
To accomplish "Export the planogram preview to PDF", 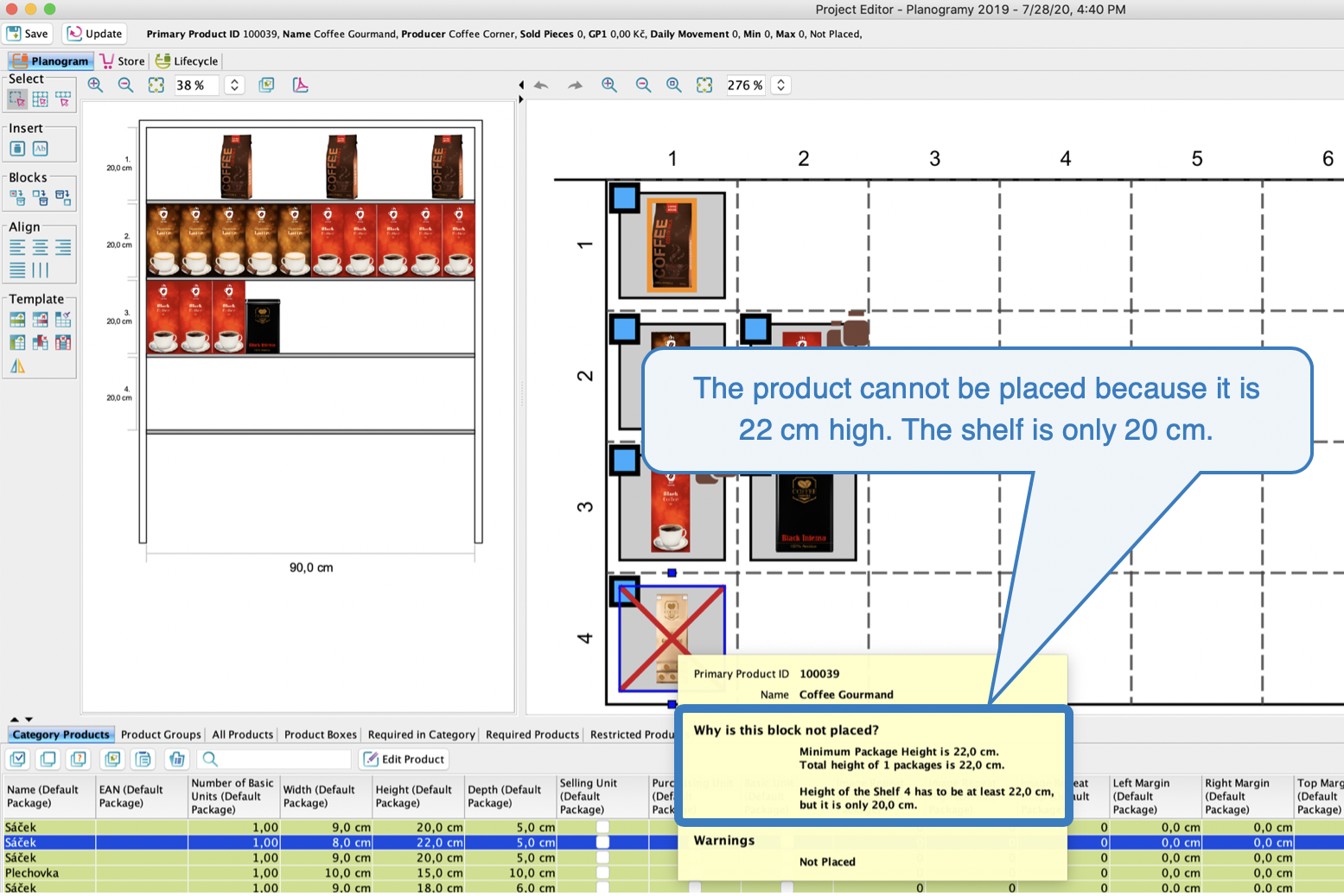I will point(300,85).
